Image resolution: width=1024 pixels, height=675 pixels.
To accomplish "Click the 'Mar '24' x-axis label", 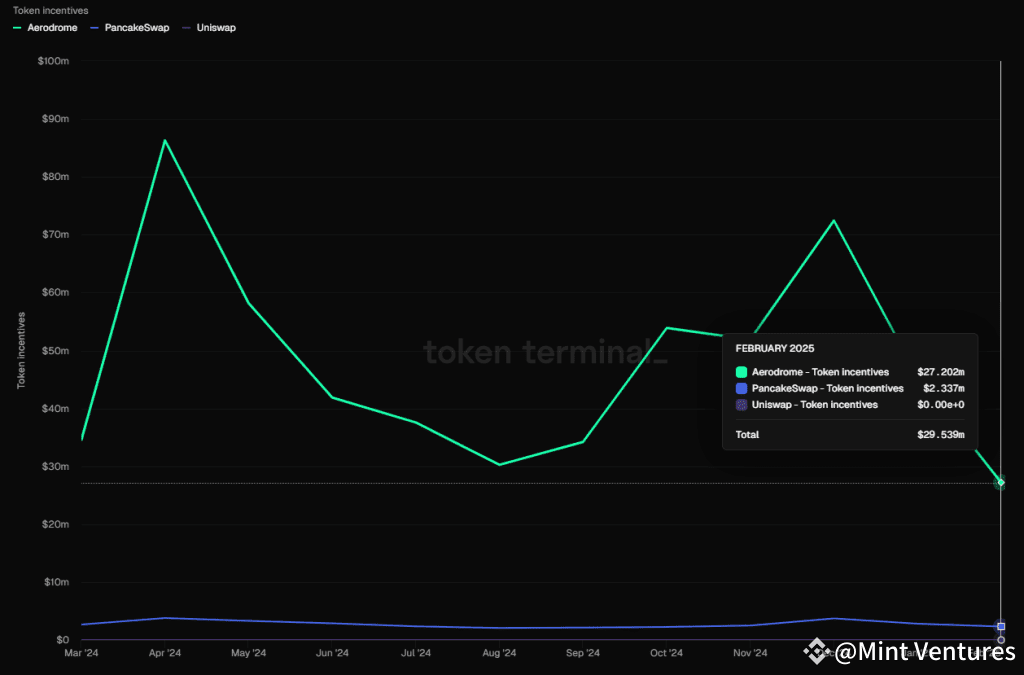I will [82, 653].
